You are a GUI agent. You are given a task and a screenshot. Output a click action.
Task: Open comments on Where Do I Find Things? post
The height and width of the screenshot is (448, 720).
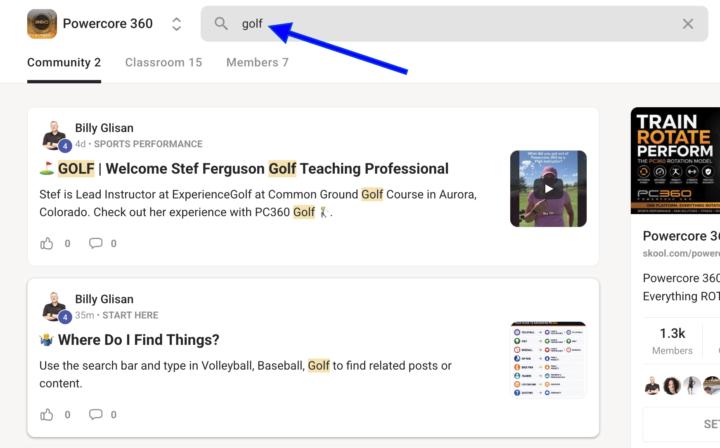(x=96, y=414)
